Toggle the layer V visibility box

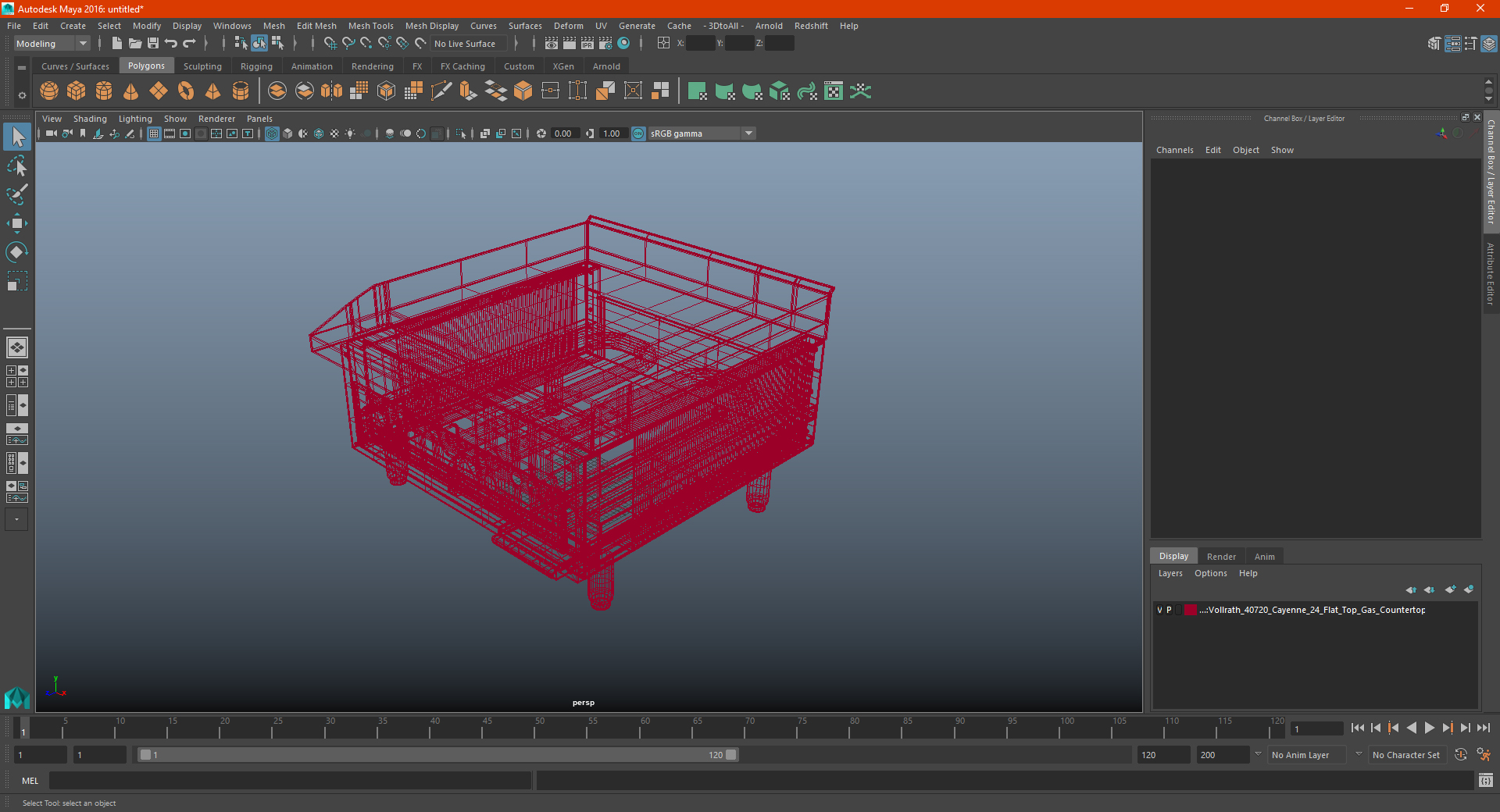[1159, 610]
